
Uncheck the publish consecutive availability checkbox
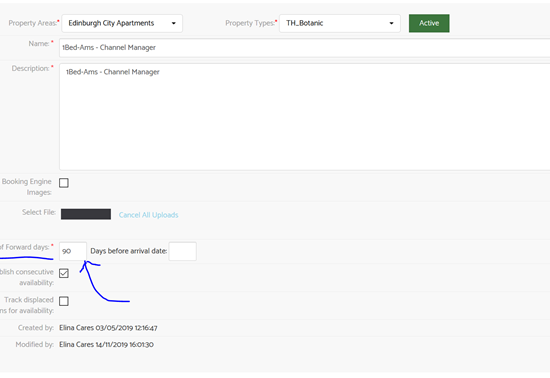64,273
